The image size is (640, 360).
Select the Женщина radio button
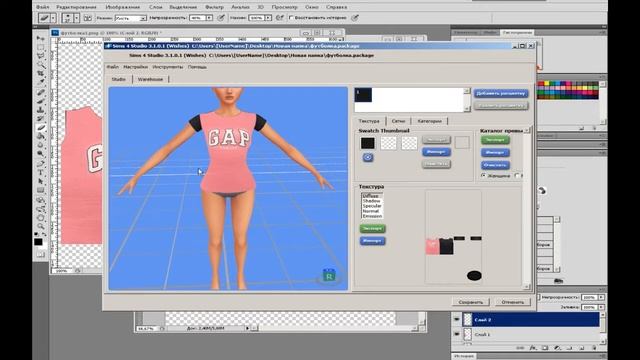484,176
